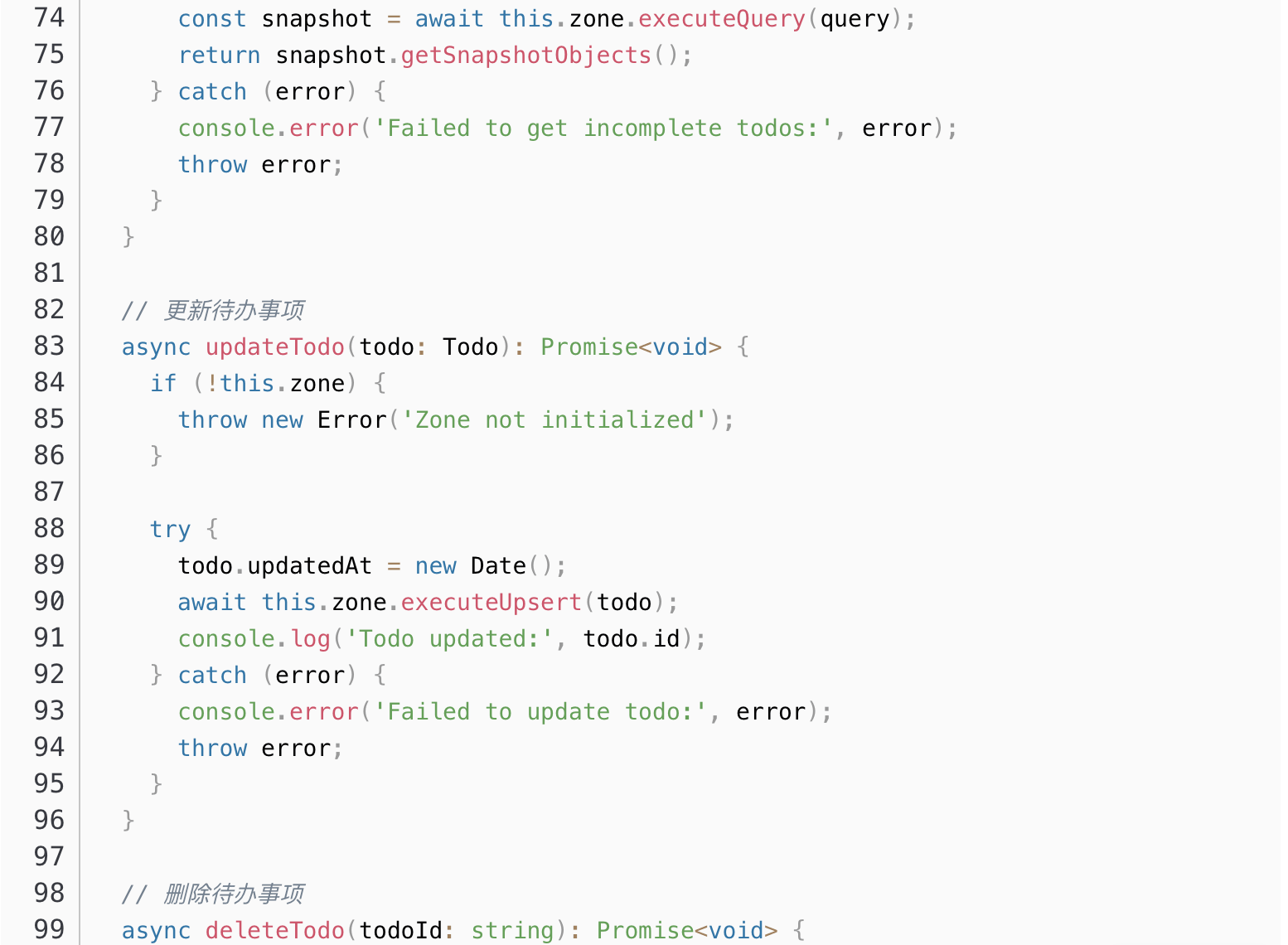Click the try keyword on line 88
This screenshot has height=945, width=1288.
pos(170,529)
